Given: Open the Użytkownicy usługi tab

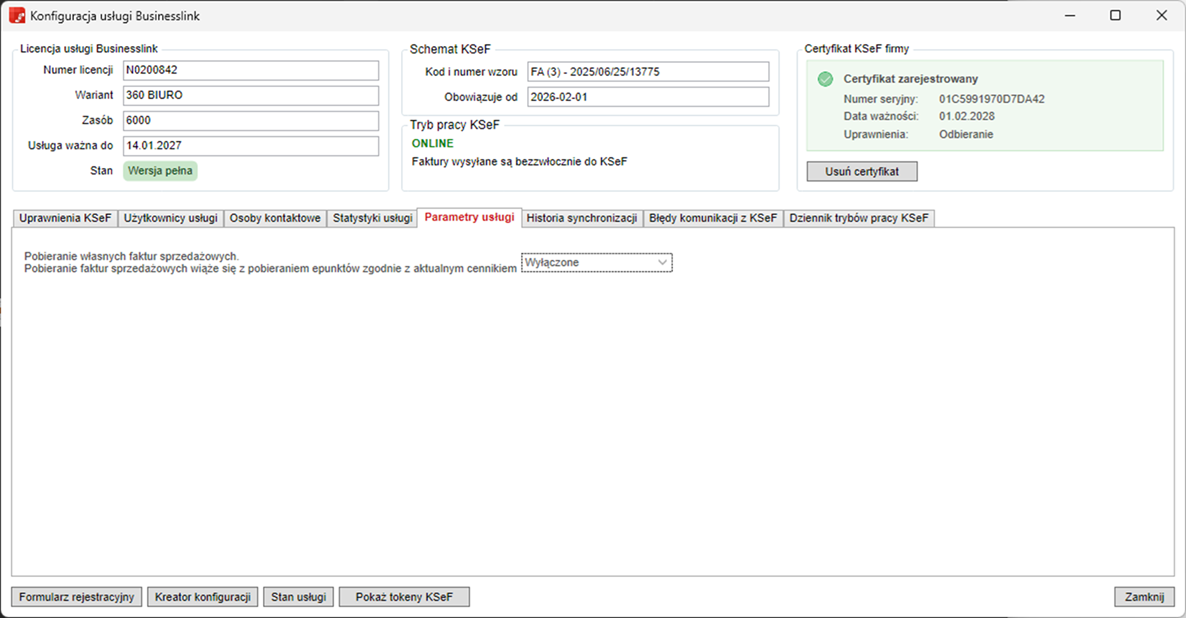Looking at the screenshot, I should coord(170,218).
